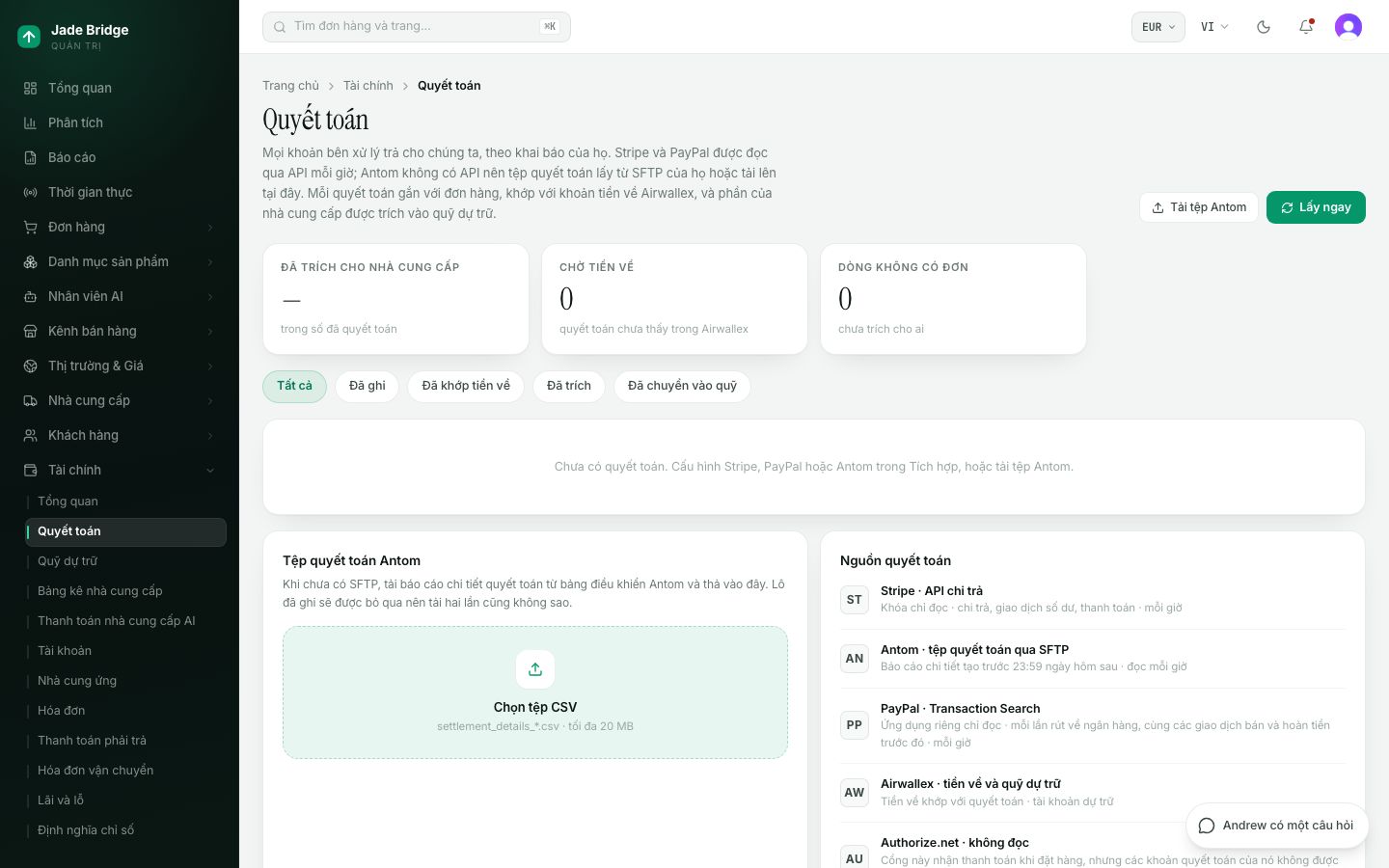1389x868 pixels.
Task: Open Thời gian thực live icon
Action: [30, 192]
